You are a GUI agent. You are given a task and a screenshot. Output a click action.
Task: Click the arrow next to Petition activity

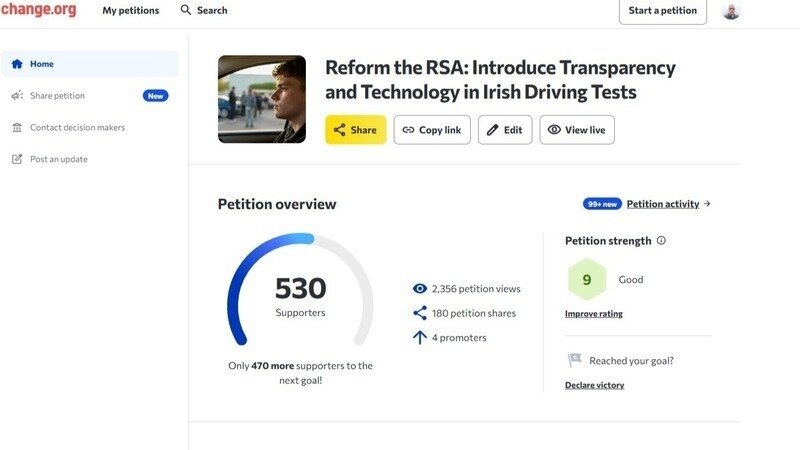(x=707, y=204)
